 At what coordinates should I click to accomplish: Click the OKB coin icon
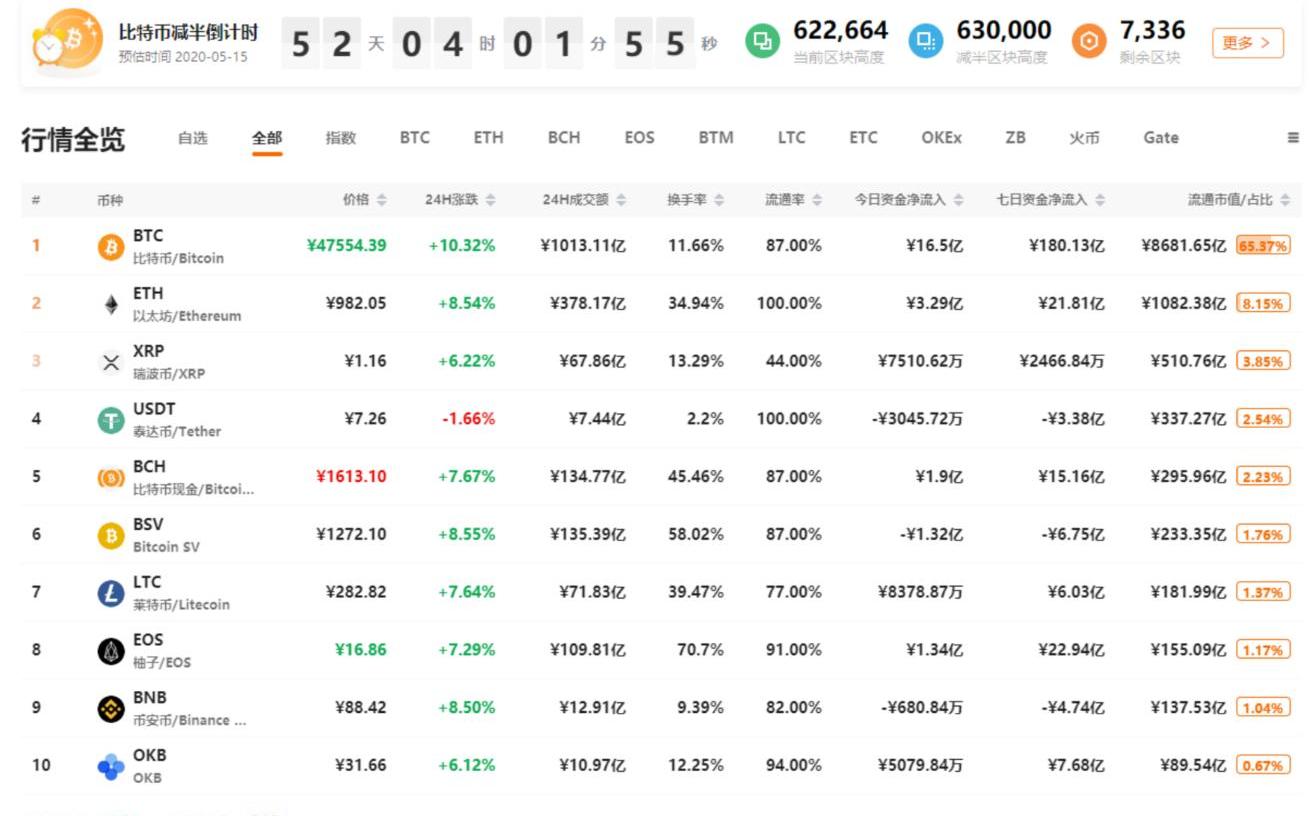[111, 767]
